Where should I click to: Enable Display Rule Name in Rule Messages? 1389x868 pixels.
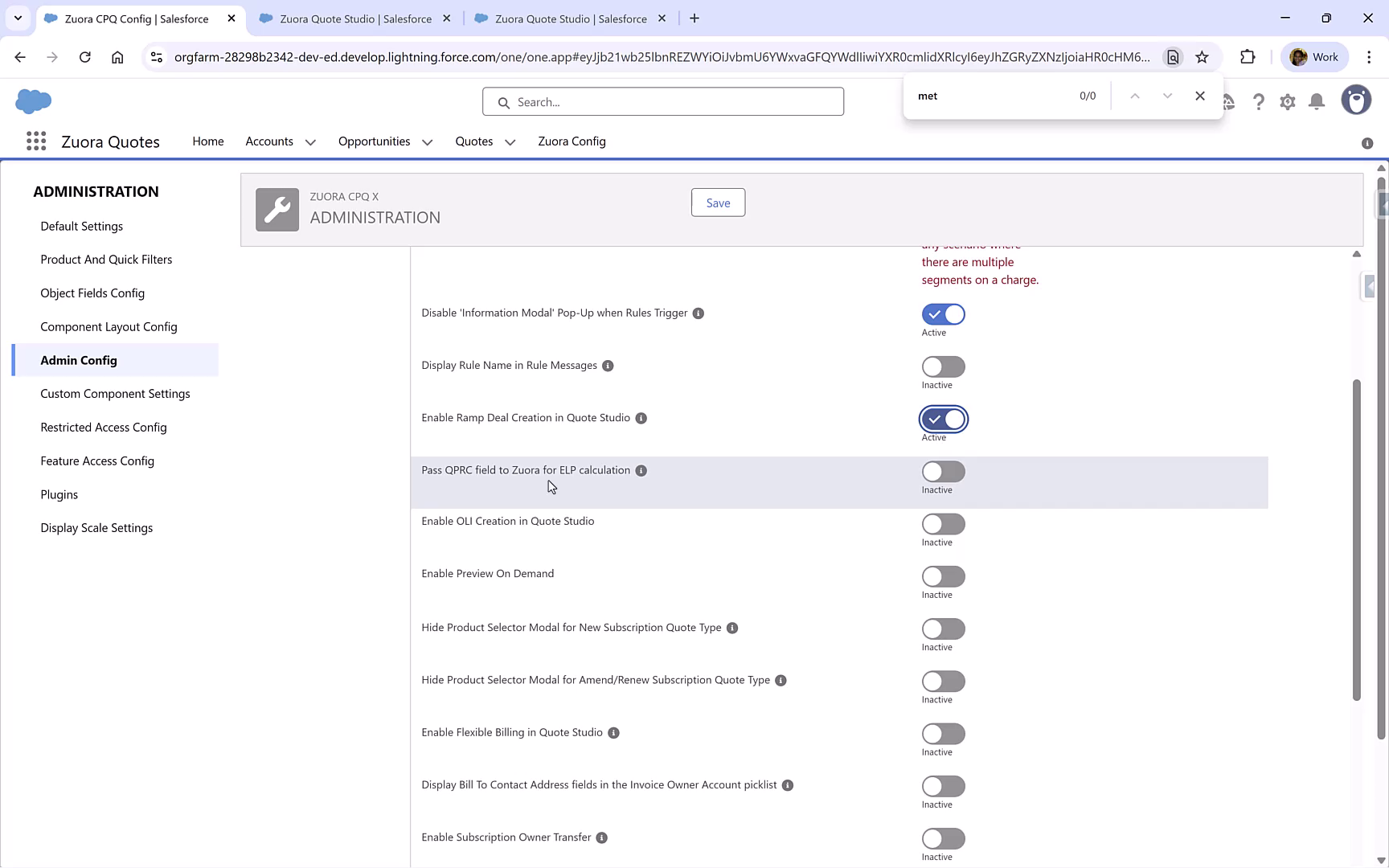(x=943, y=366)
